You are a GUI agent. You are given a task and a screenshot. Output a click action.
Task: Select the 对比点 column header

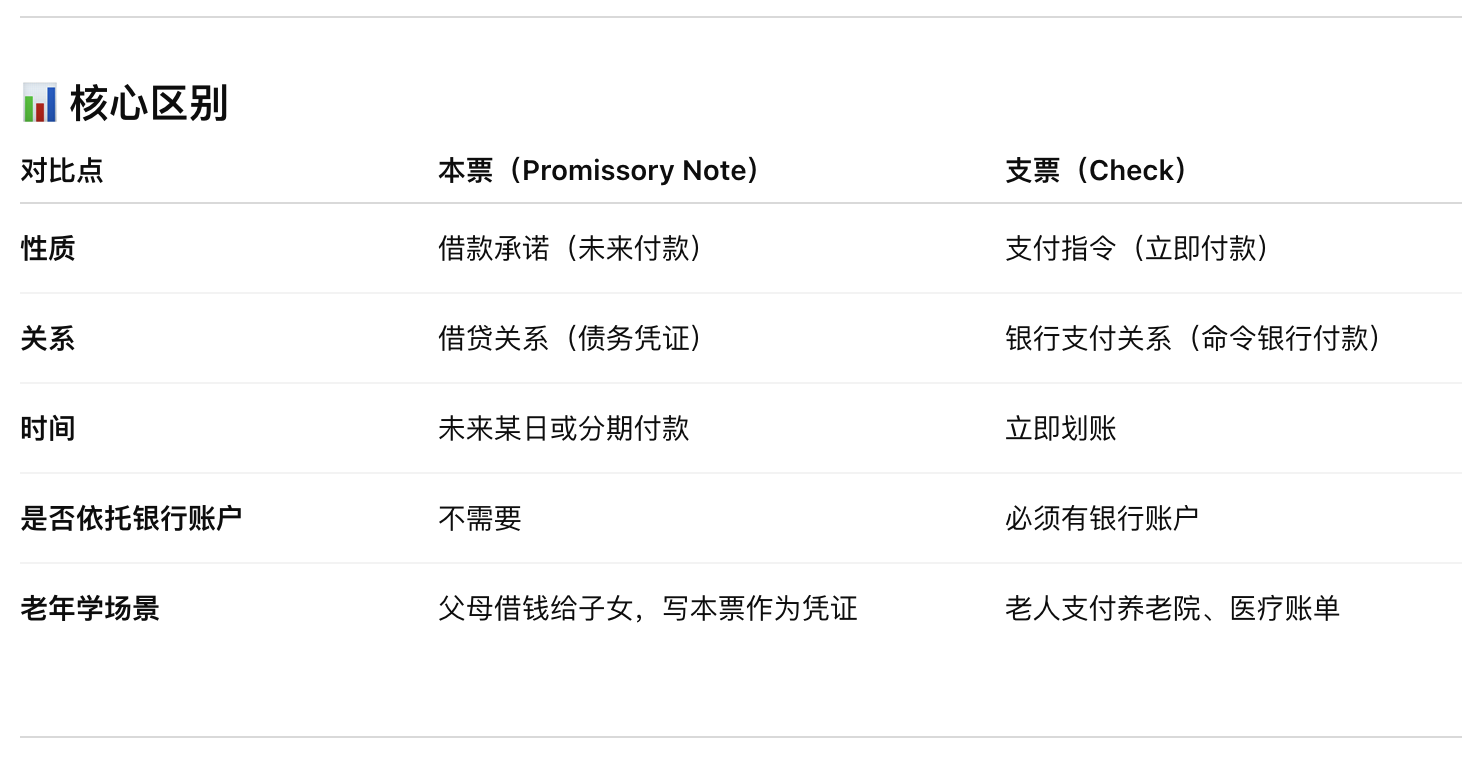62,171
